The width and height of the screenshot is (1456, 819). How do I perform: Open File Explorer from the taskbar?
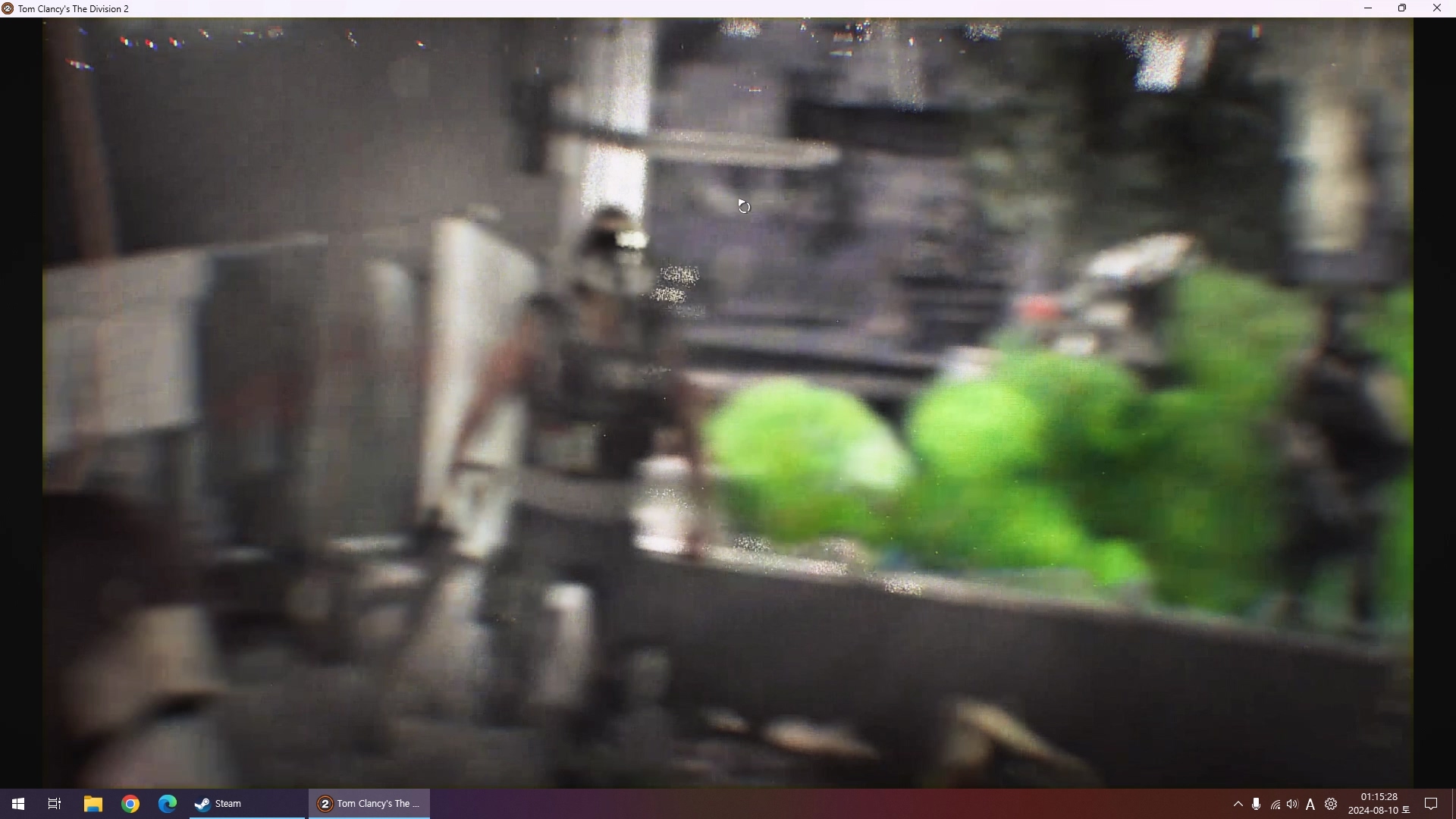[93, 804]
